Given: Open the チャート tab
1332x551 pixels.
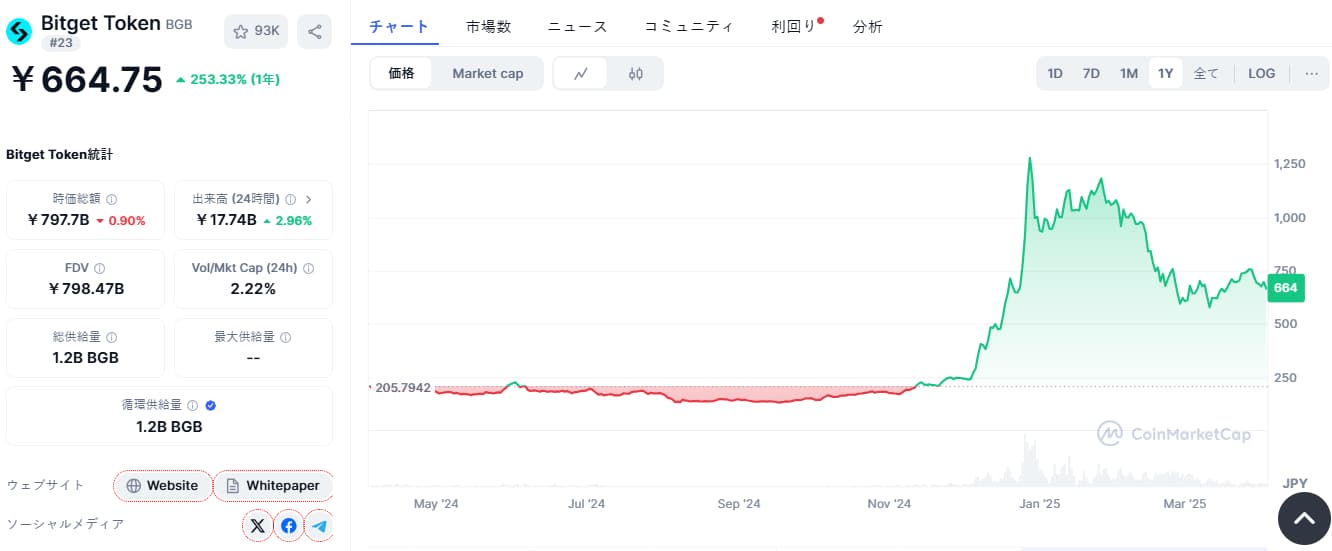Looking at the screenshot, I should click(399, 26).
